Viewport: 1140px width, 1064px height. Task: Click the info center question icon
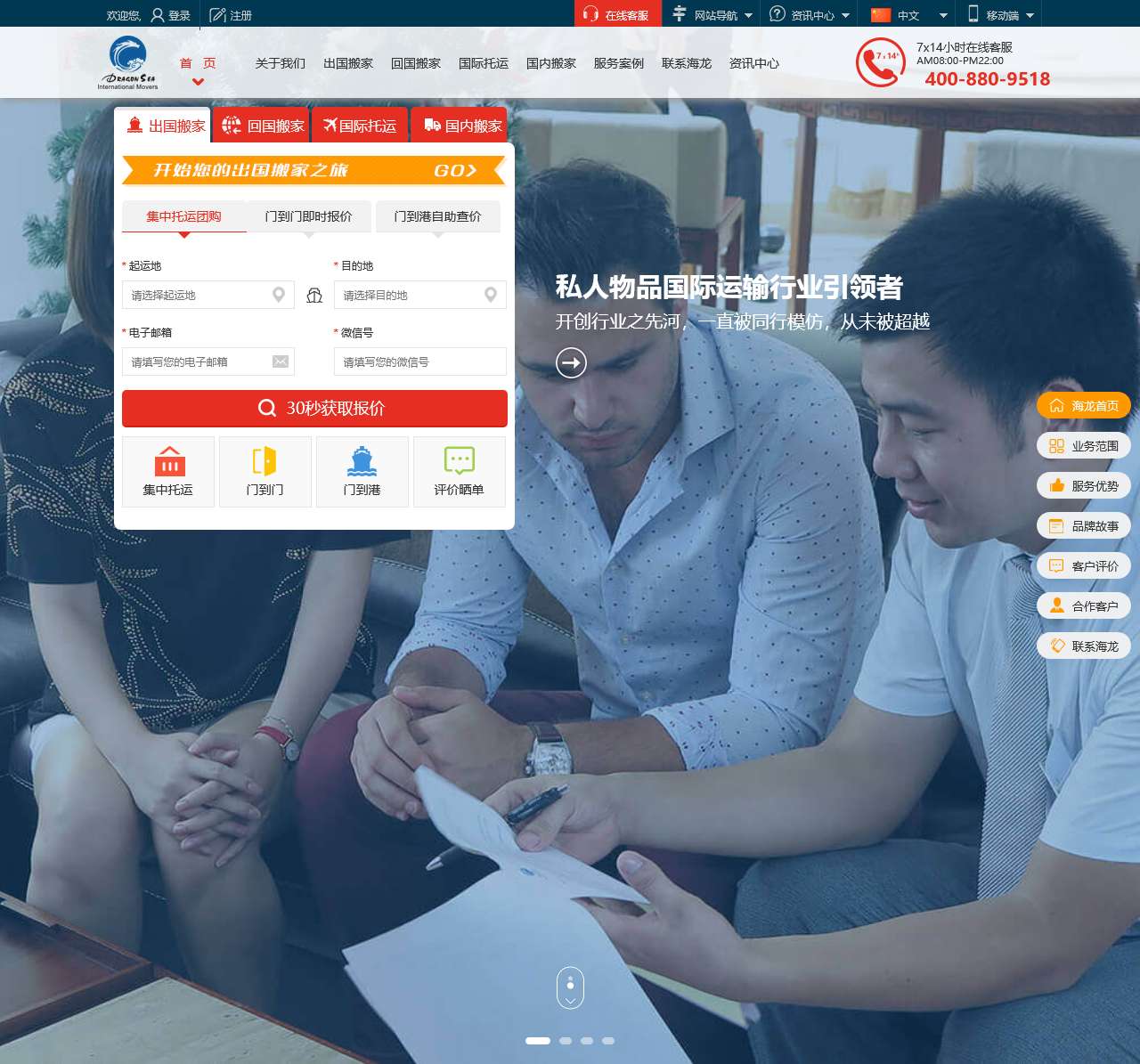(778, 13)
